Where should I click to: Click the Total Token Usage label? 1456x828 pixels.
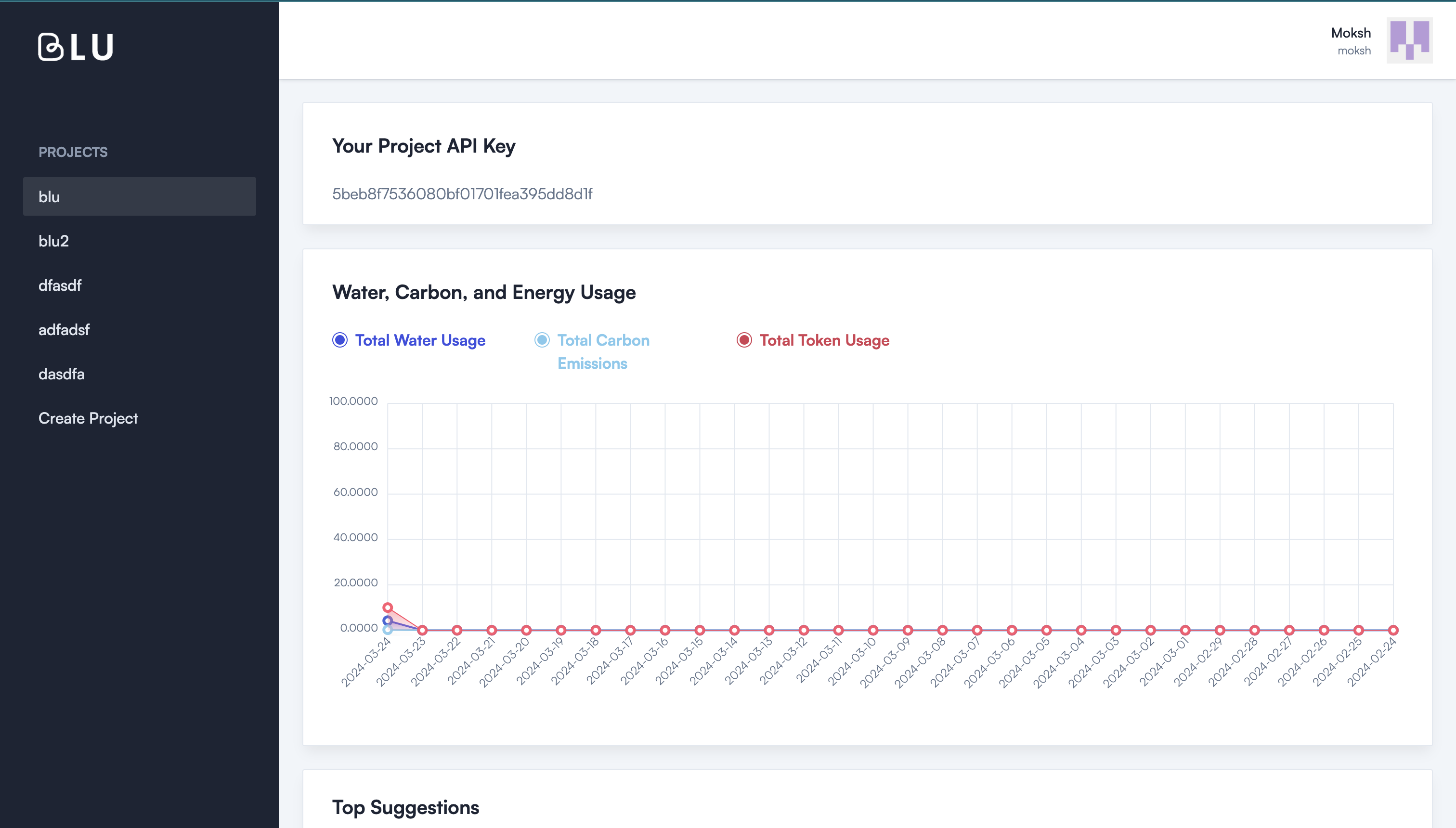pyautogui.click(x=824, y=340)
